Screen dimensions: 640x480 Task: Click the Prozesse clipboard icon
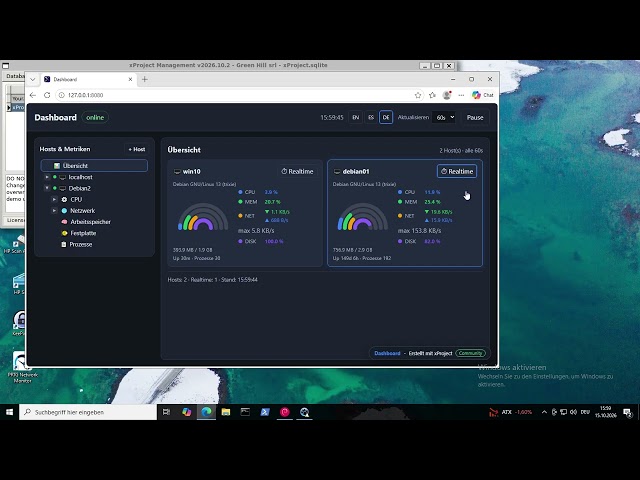tap(64, 244)
